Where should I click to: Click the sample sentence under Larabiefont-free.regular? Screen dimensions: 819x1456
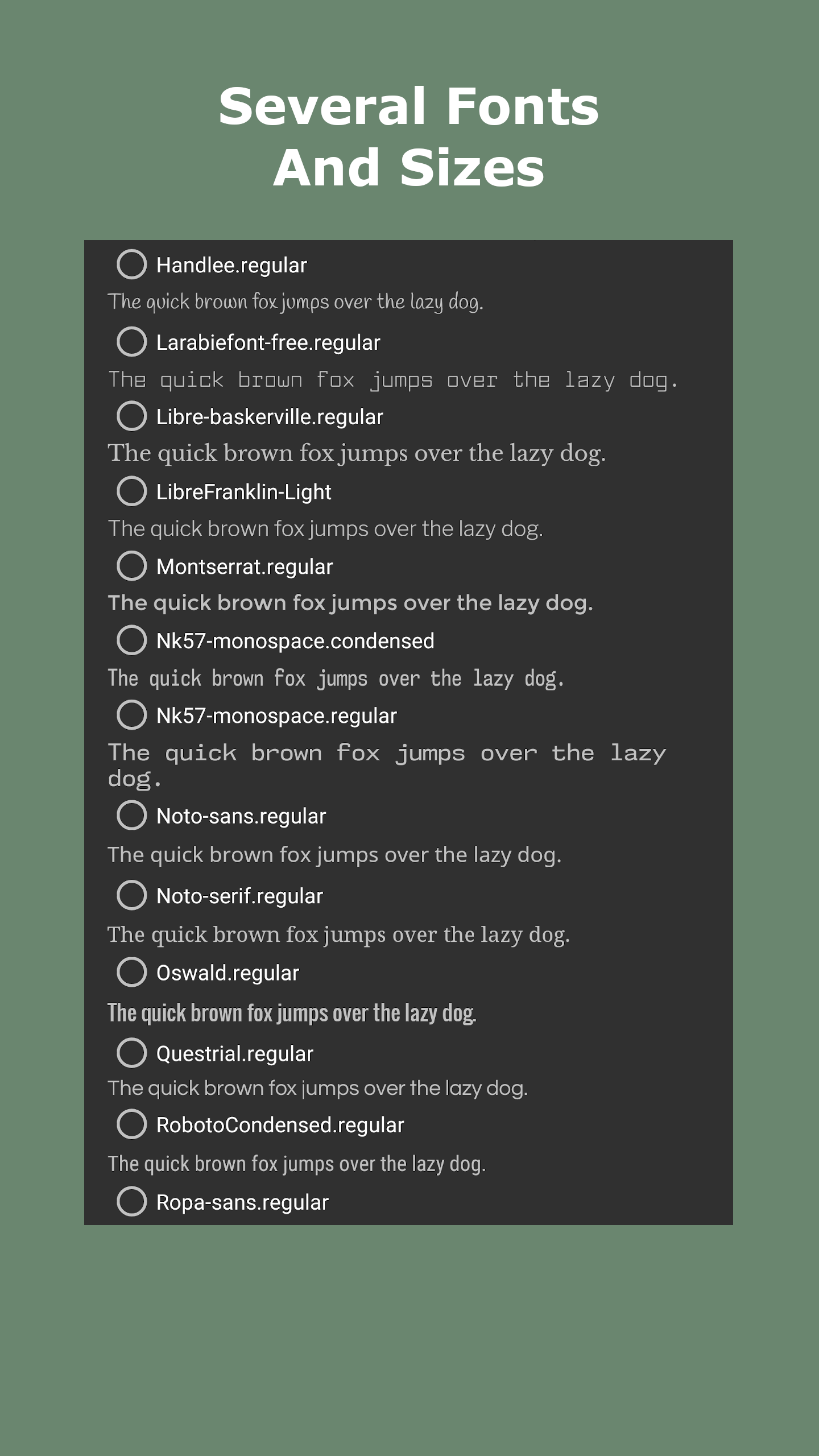pos(393,379)
